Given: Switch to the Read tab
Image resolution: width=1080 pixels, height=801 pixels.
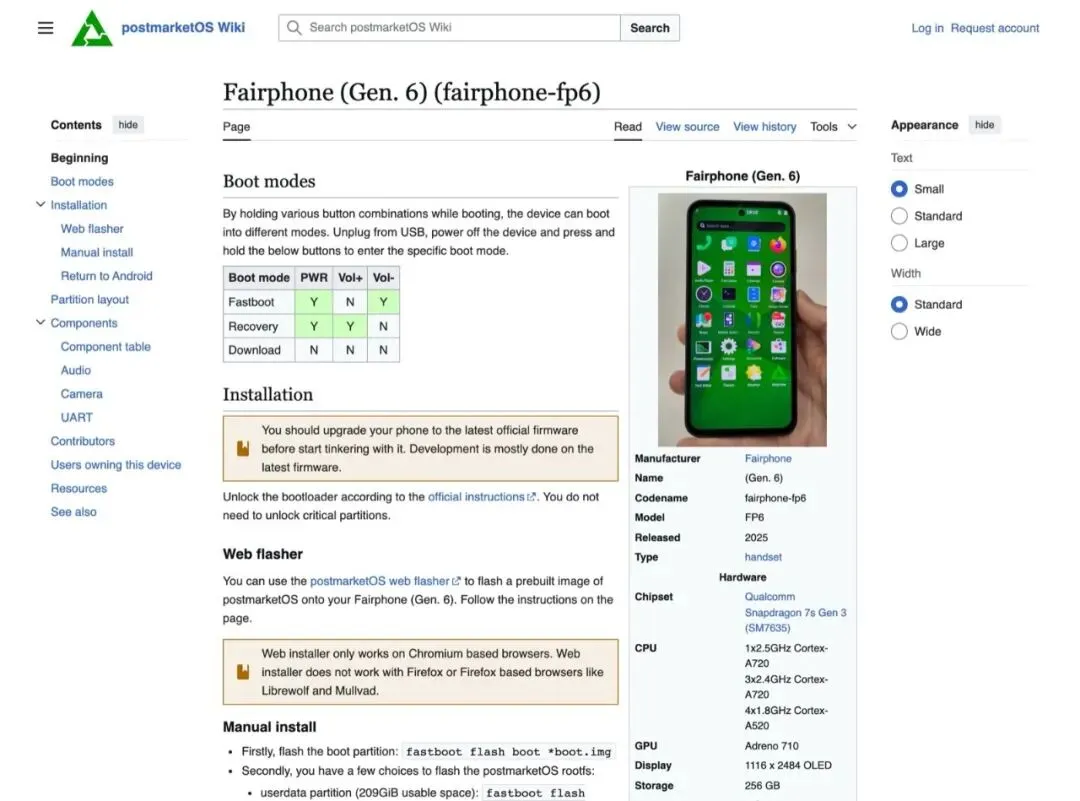Looking at the screenshot, I should (627, 127).
